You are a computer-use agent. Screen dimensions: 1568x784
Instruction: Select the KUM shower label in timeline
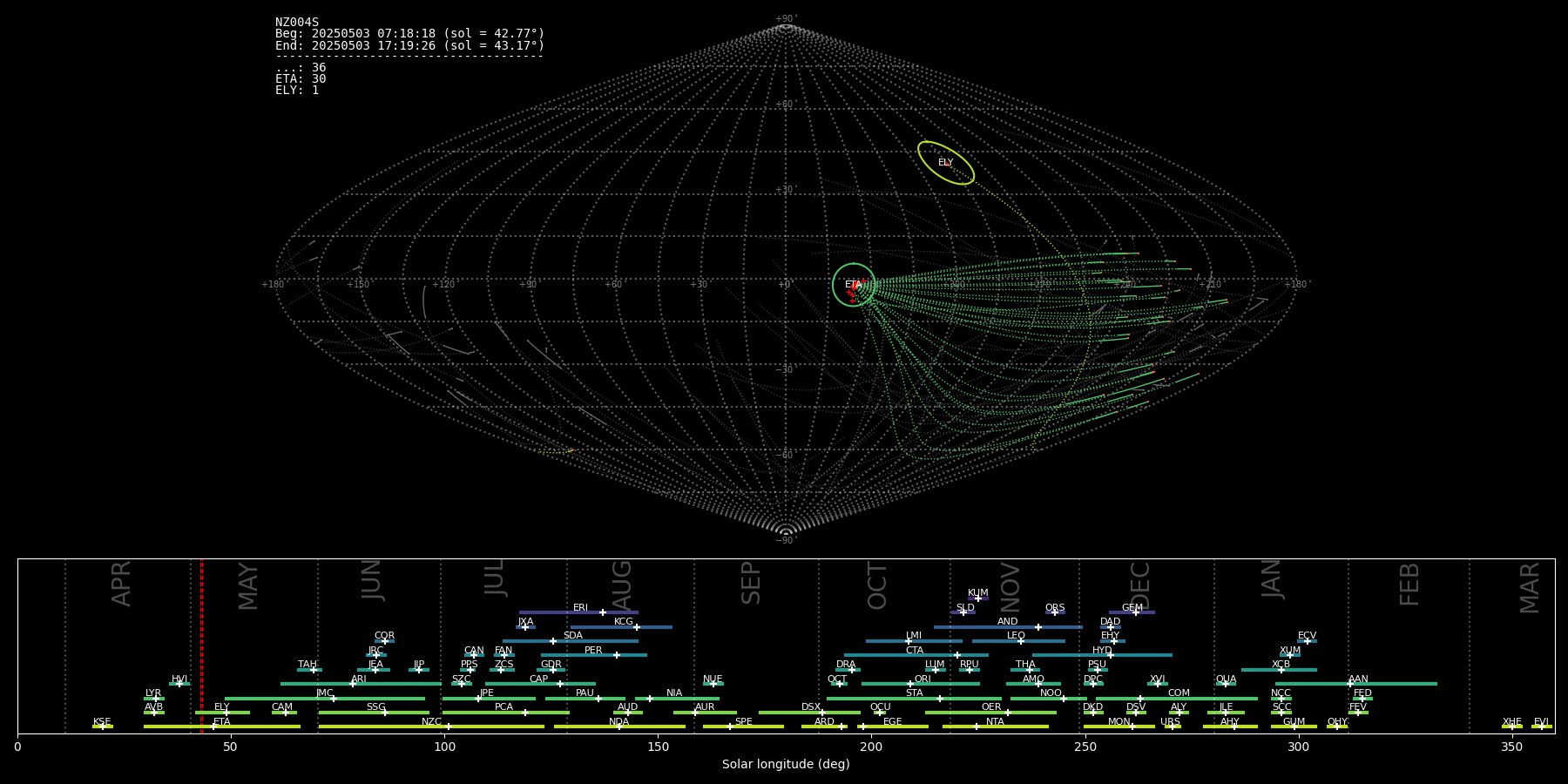[978, 593]
